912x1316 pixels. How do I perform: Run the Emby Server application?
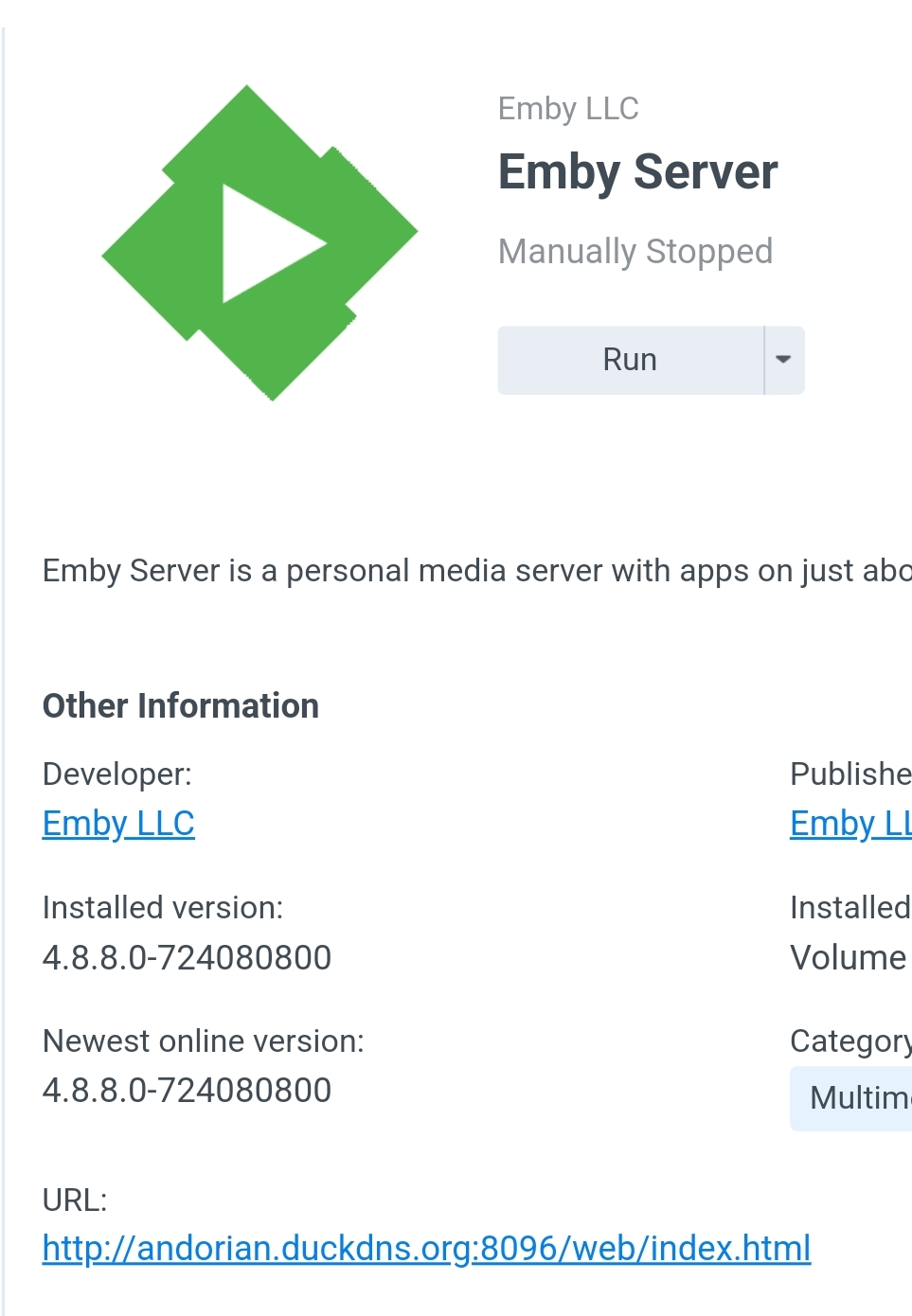(629, 360)
